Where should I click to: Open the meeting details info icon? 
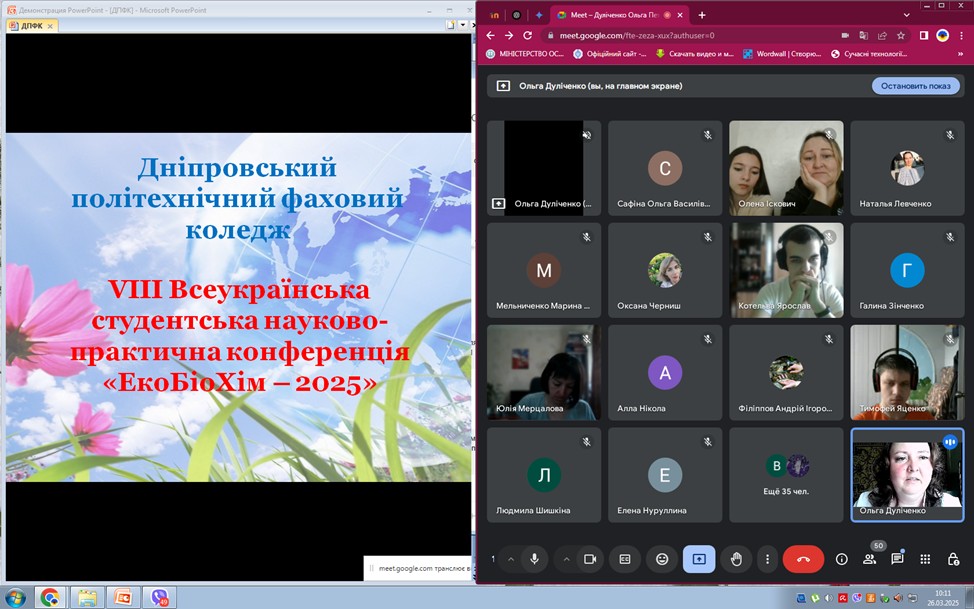point(841,559)
